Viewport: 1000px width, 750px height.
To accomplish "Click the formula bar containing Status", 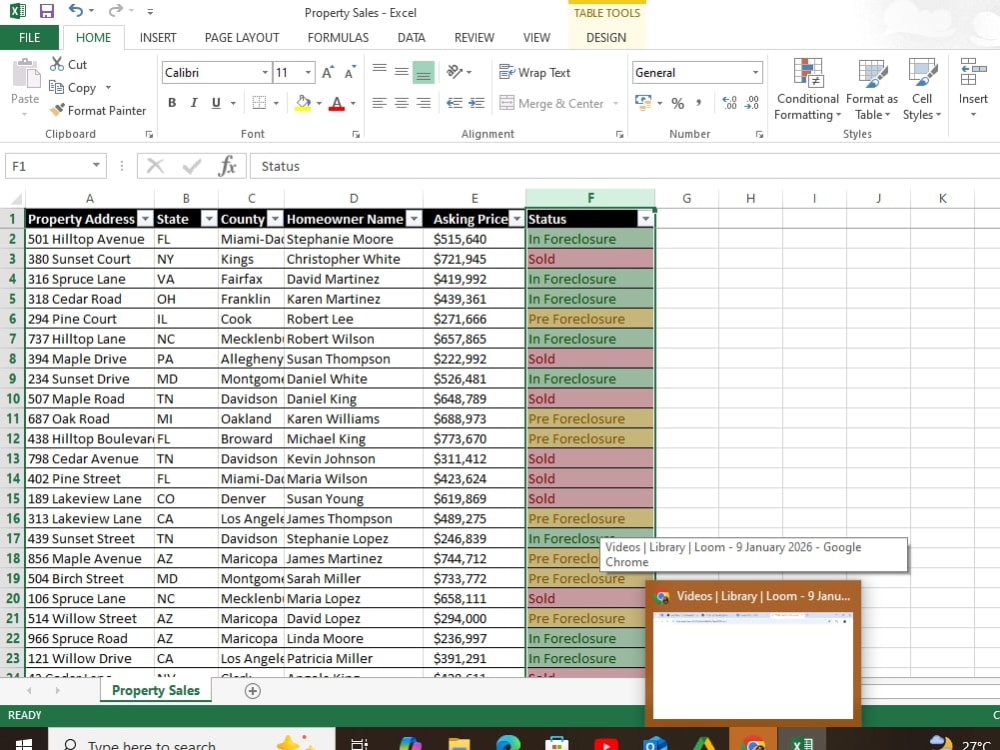I will point(625,166).
